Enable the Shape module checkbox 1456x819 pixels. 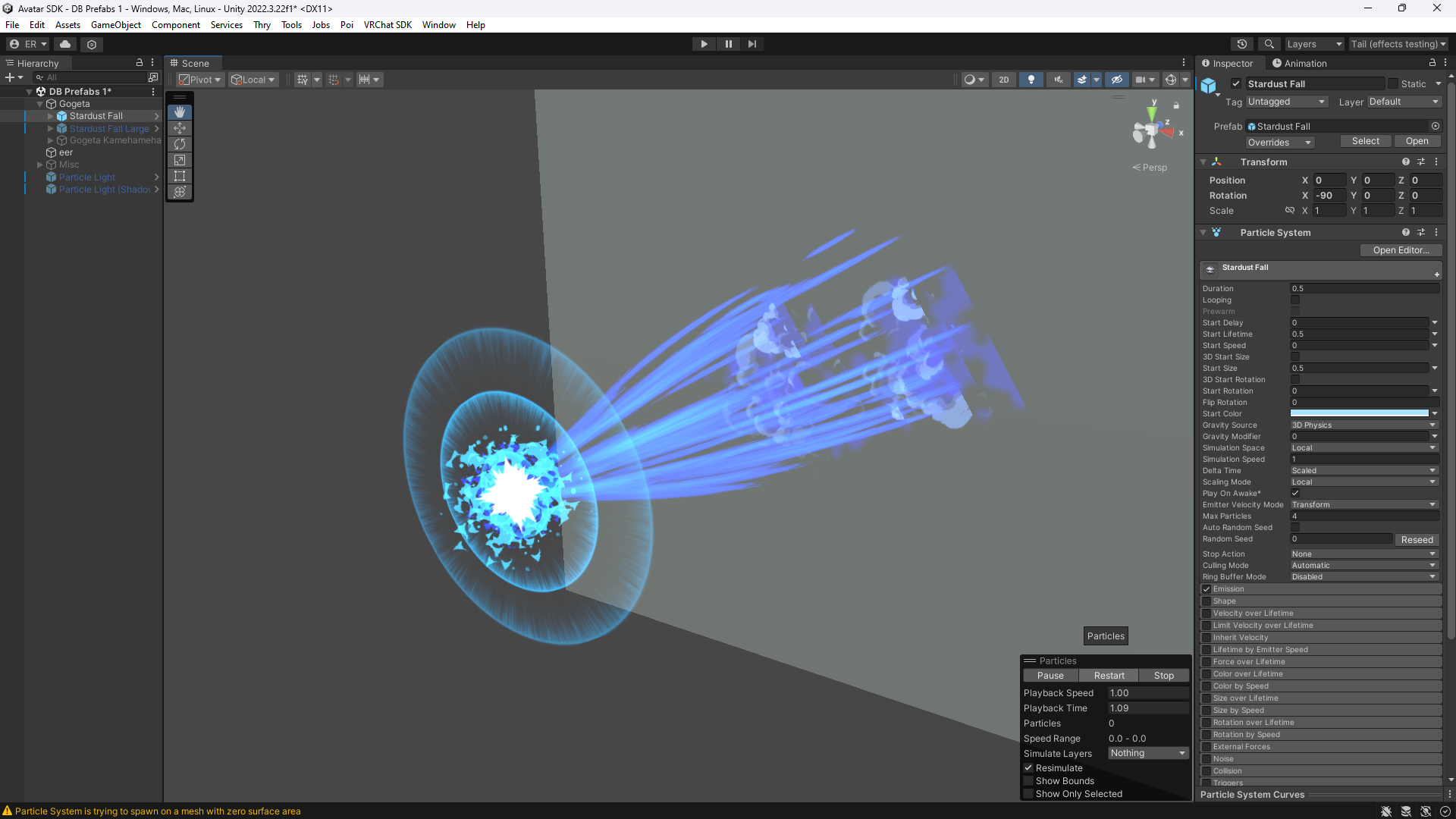coord(1207,601)
